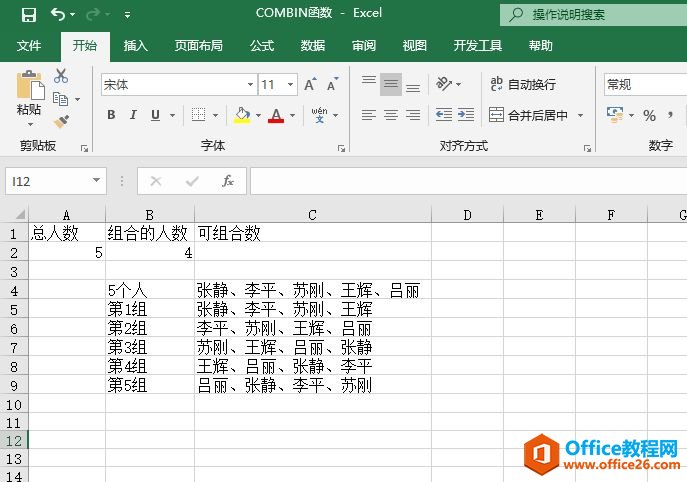This screenshot has height=482, width=687.
Task: Click the Insert Function fx icon
Action: coord(228,181)
